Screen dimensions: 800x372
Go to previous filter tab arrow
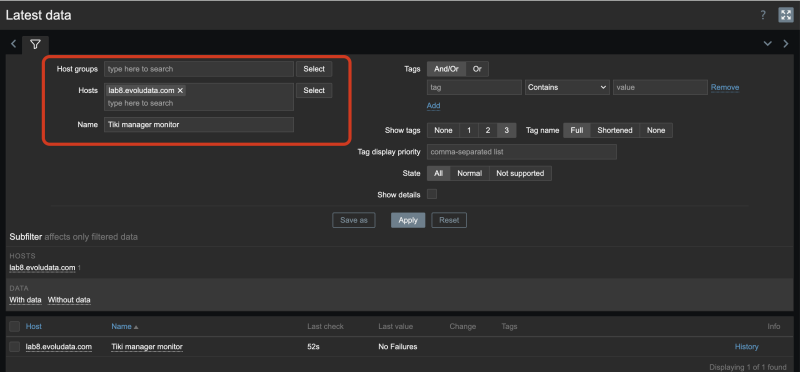pyautogui.click(x=14, y=44)
